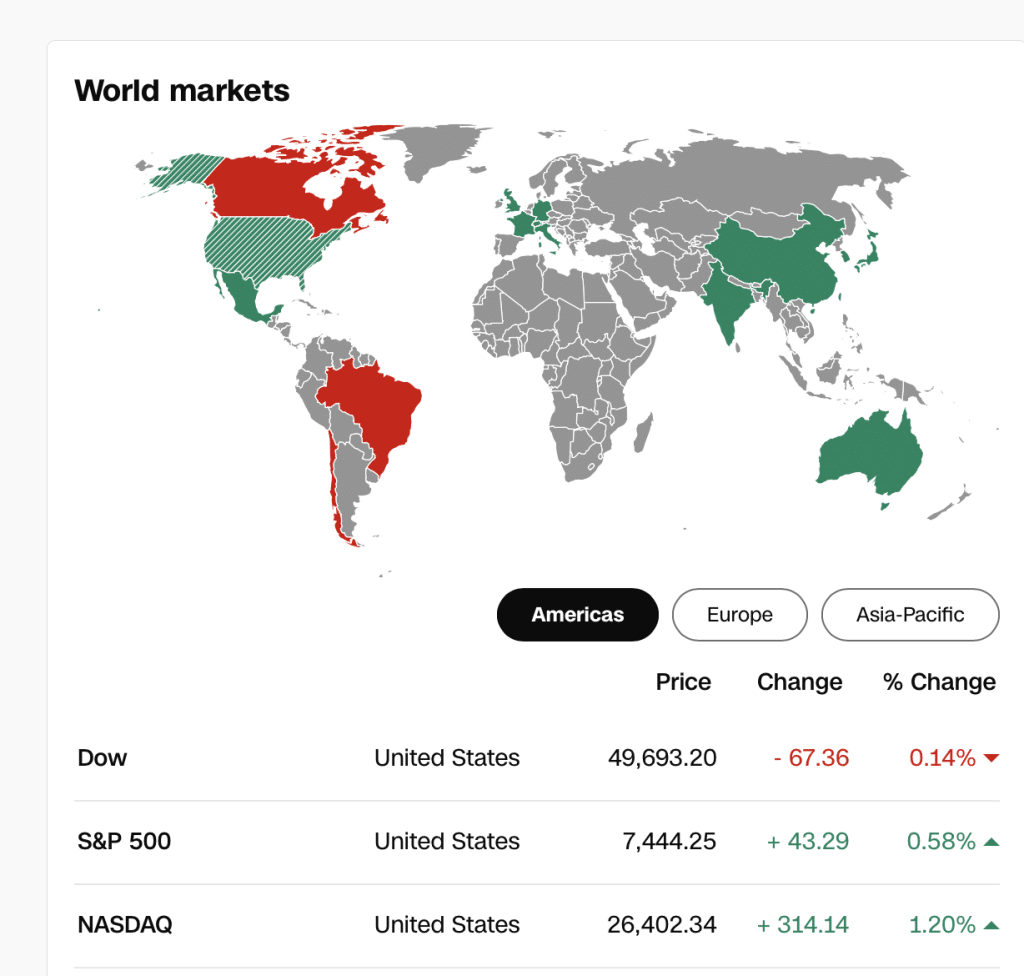Click the green up arrow beside 1.20%
The image size is (1024, 976).
[991, 925]
